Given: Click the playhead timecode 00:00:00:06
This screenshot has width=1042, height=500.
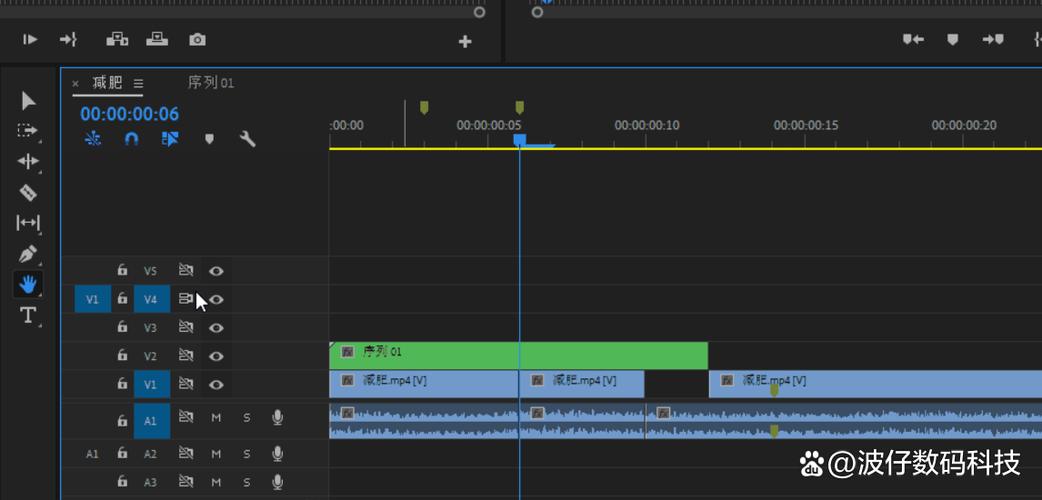Looking at the screenshot, I should 130,114.
